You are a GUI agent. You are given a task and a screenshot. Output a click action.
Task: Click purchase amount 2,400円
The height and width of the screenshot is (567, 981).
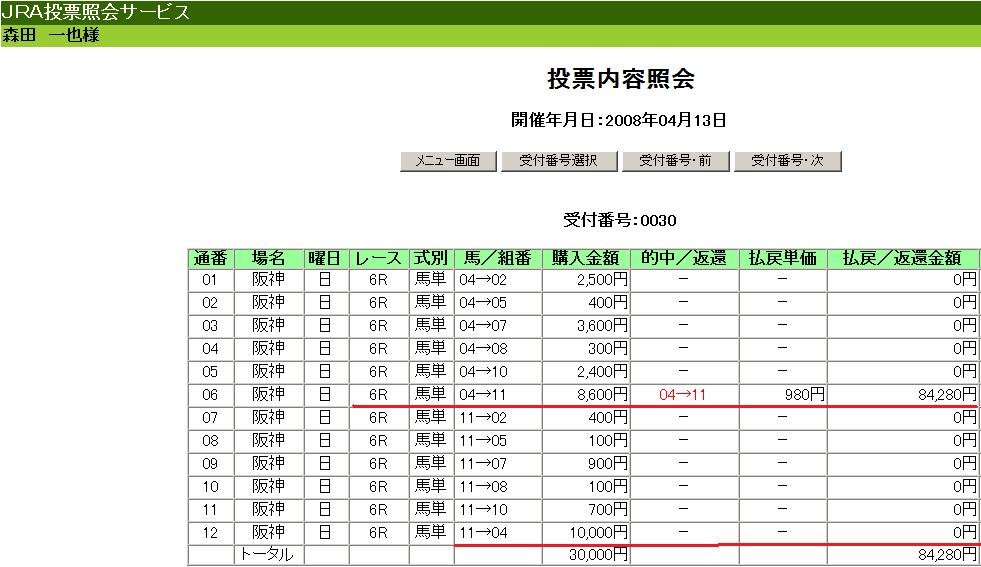[x=602, y=372]
